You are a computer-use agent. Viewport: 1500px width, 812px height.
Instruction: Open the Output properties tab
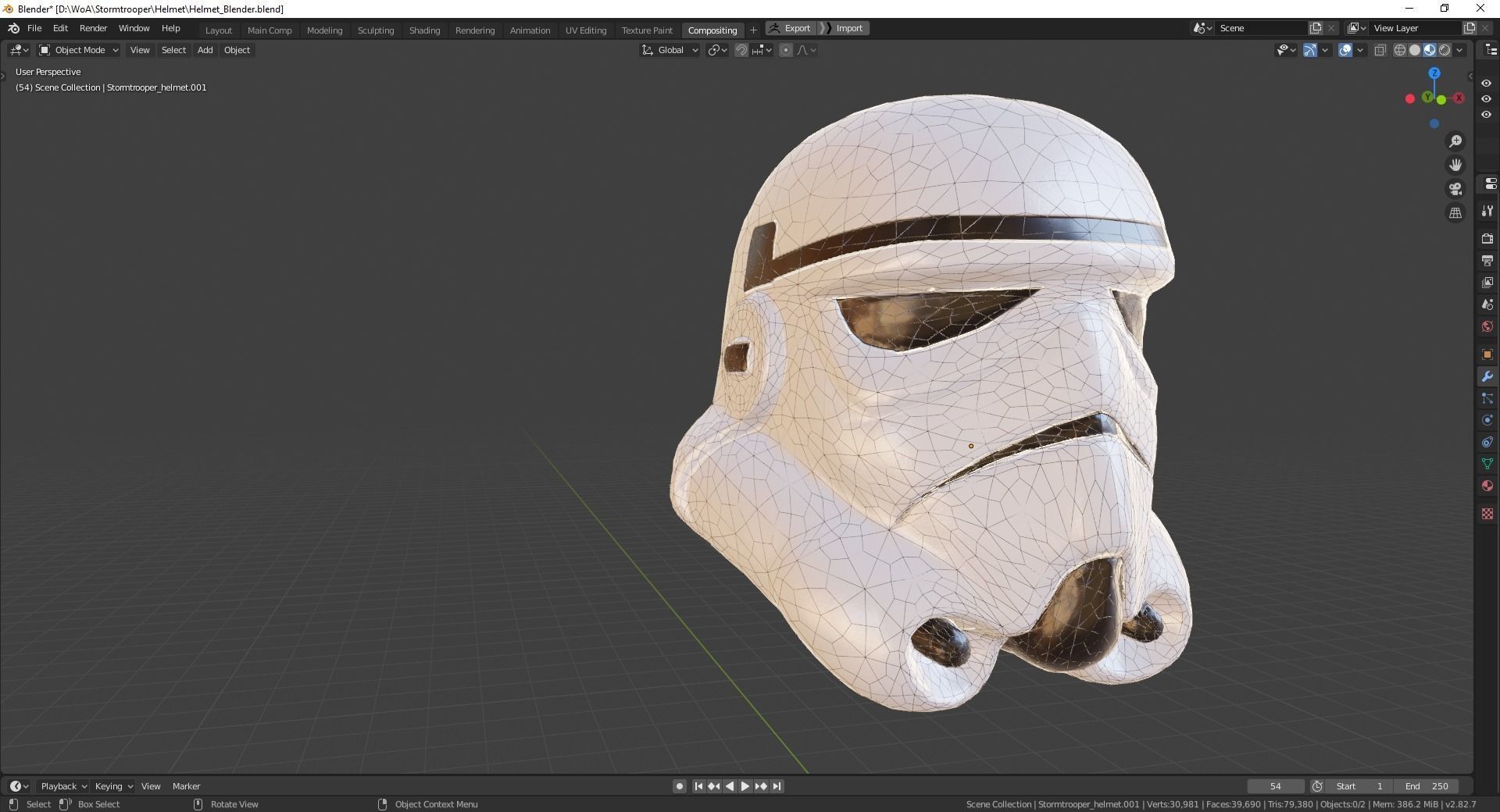point(1487,260)
